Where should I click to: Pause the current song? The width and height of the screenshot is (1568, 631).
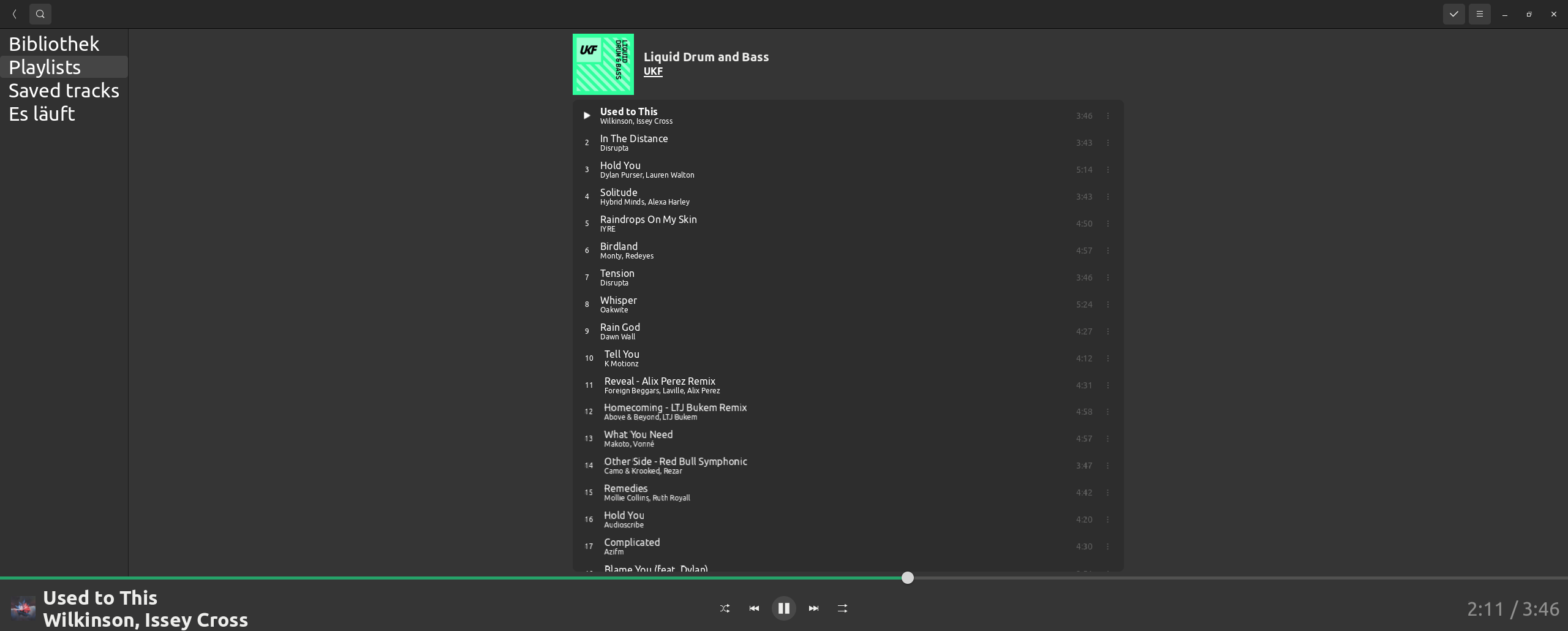783,608
